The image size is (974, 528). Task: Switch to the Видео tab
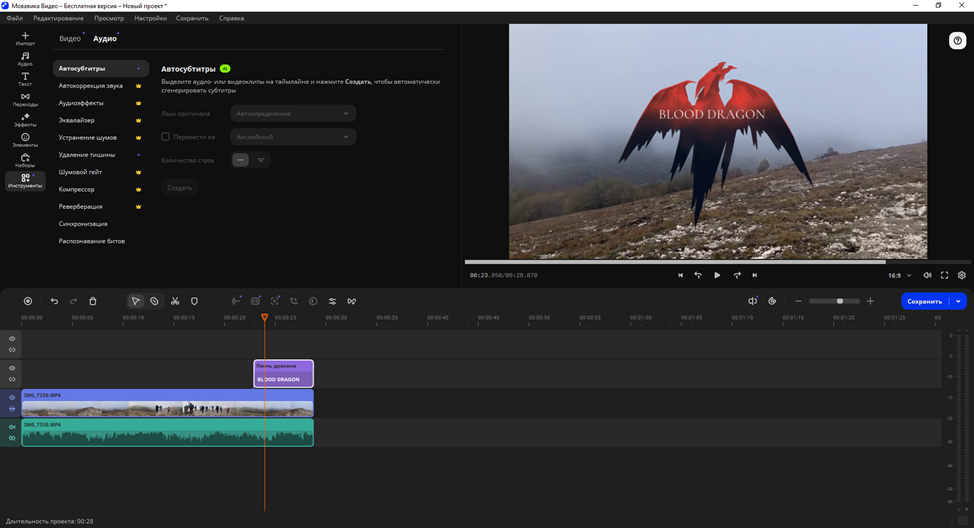[x=70, y=39]
